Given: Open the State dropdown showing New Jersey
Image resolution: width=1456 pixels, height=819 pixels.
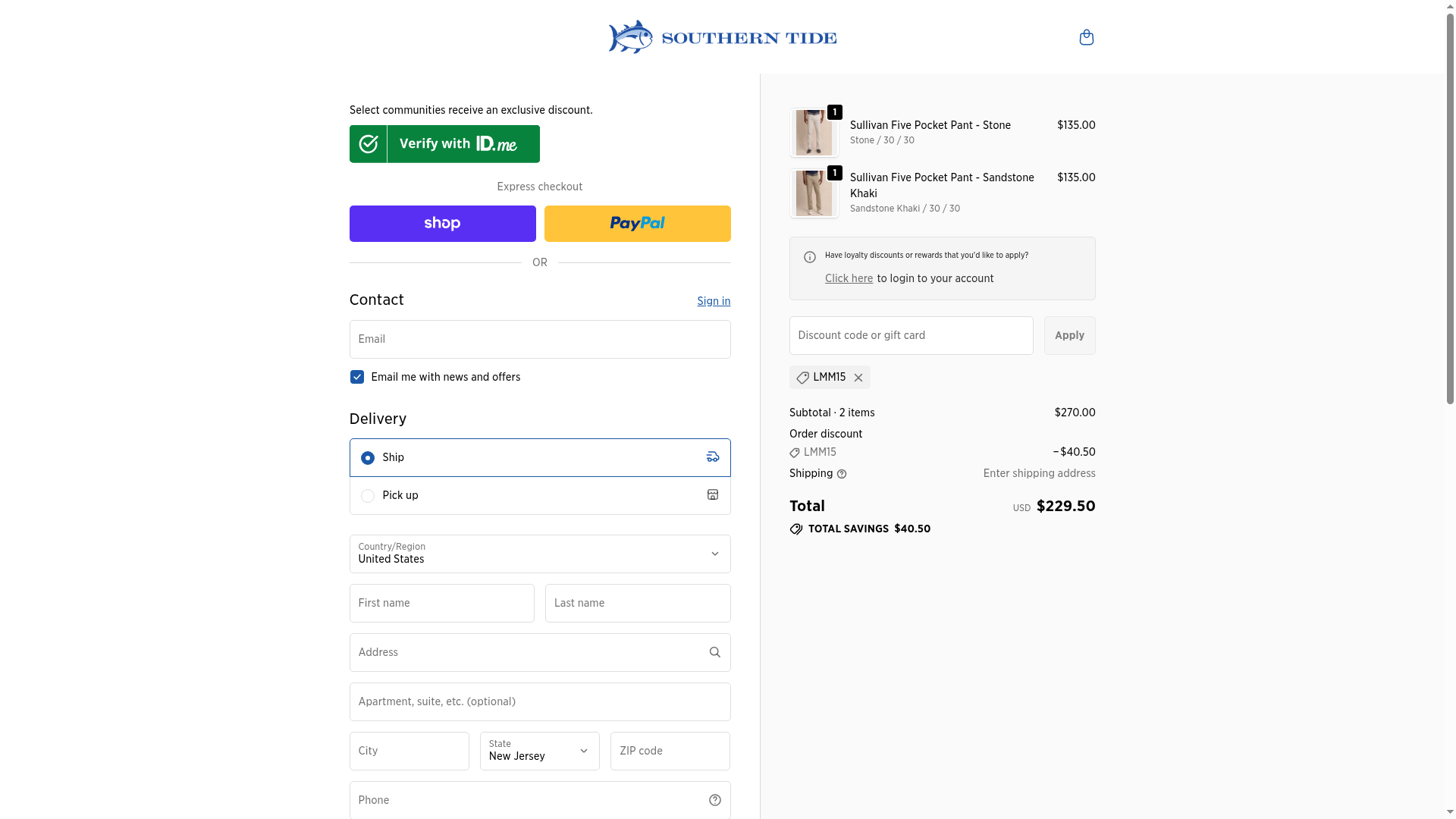Looking at the screenshot, I should 539,751.
